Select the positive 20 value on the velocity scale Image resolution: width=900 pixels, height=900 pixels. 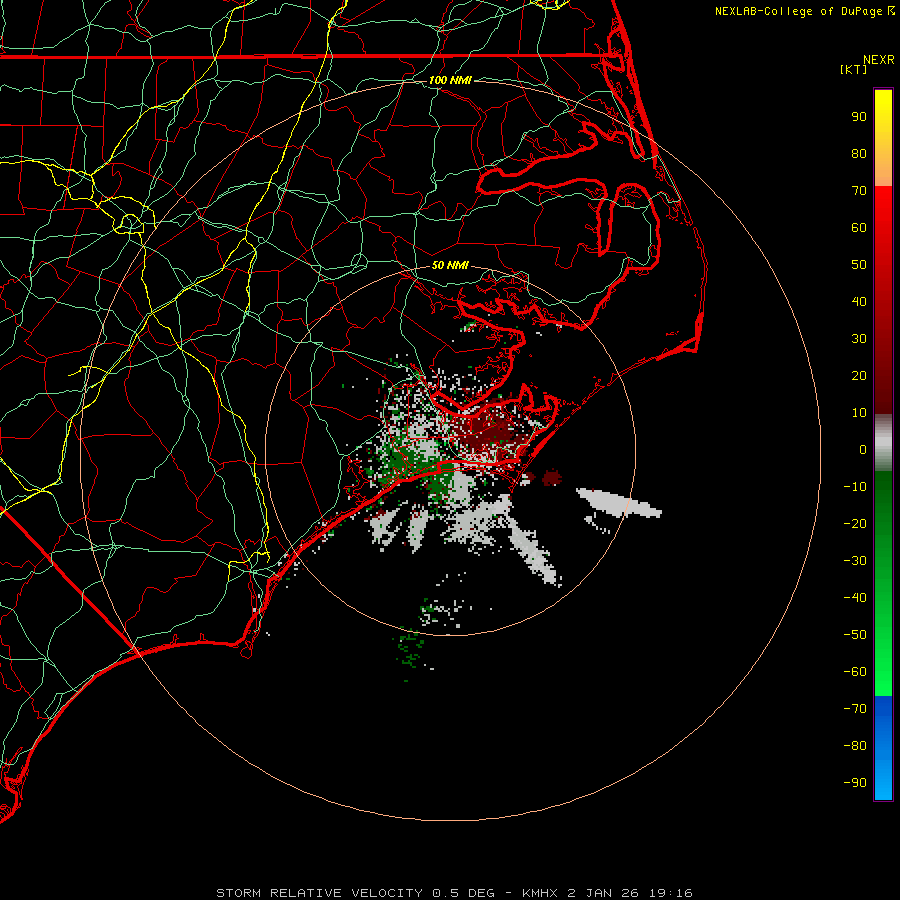[859, 375]
